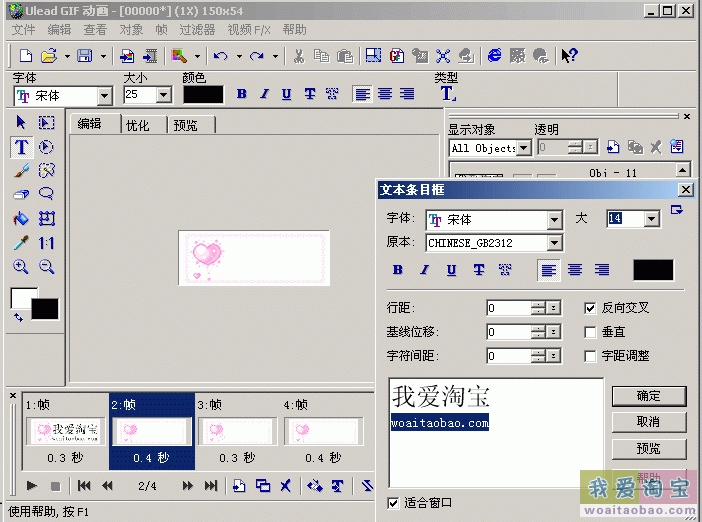Expand the open-file dropdown arrow
Screen dimensions: 702x522
pos(67,56)
